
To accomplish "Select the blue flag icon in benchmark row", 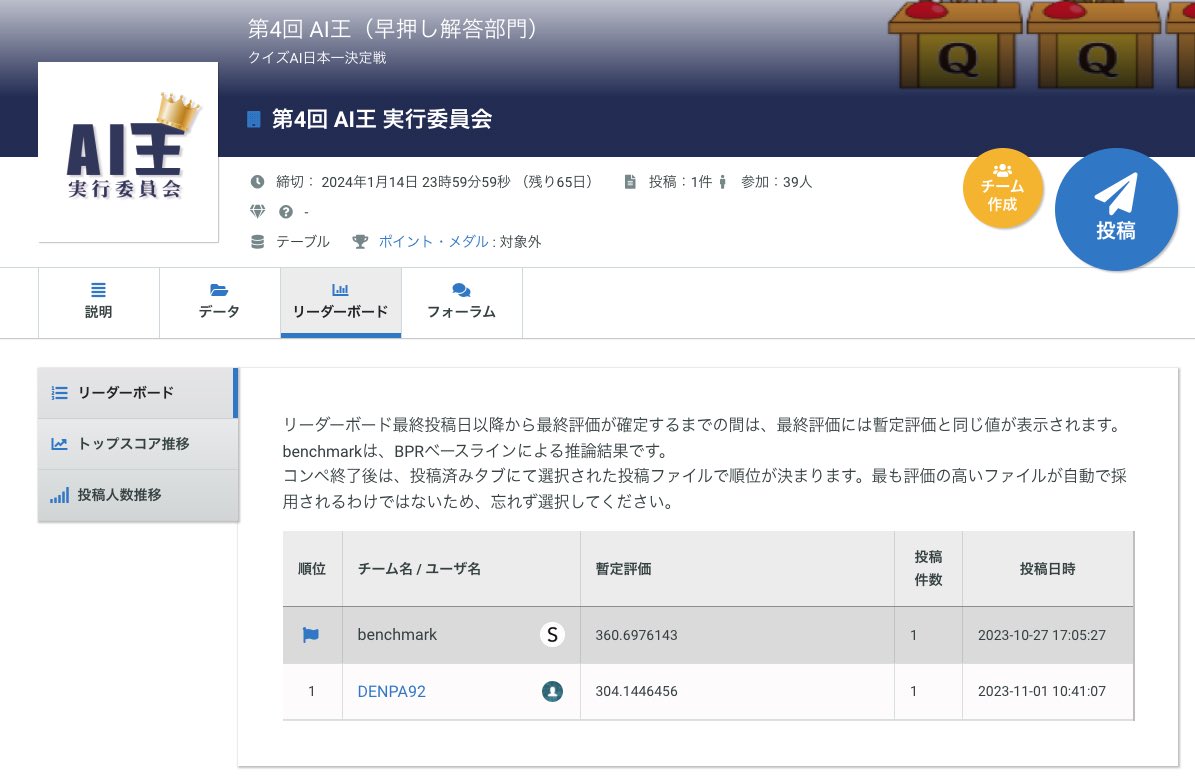I will point(311,634).
